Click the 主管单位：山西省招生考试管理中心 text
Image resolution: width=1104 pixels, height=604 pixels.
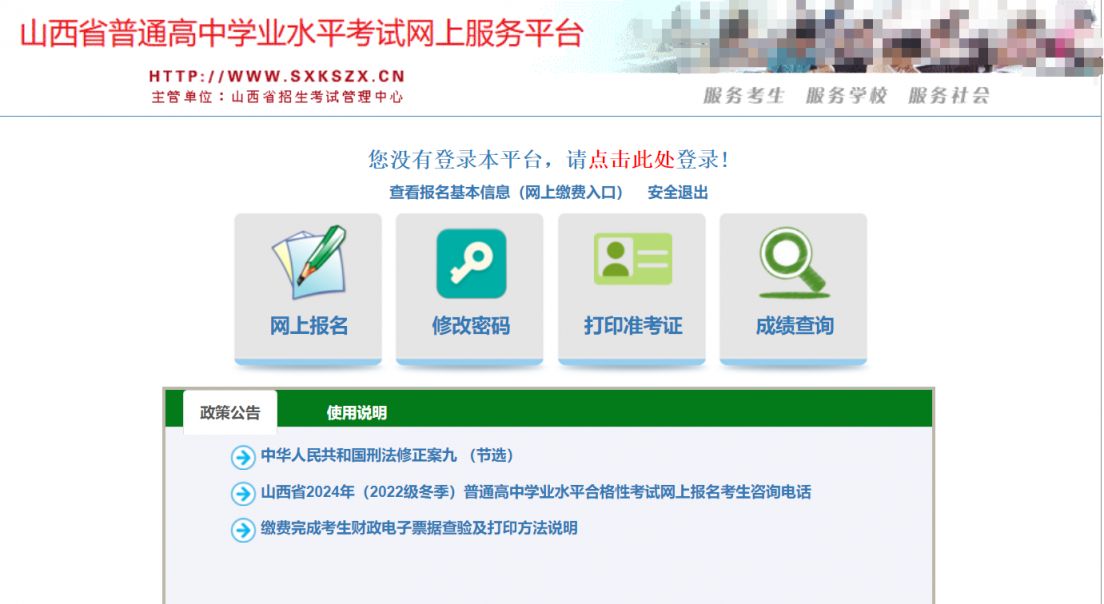277,96
